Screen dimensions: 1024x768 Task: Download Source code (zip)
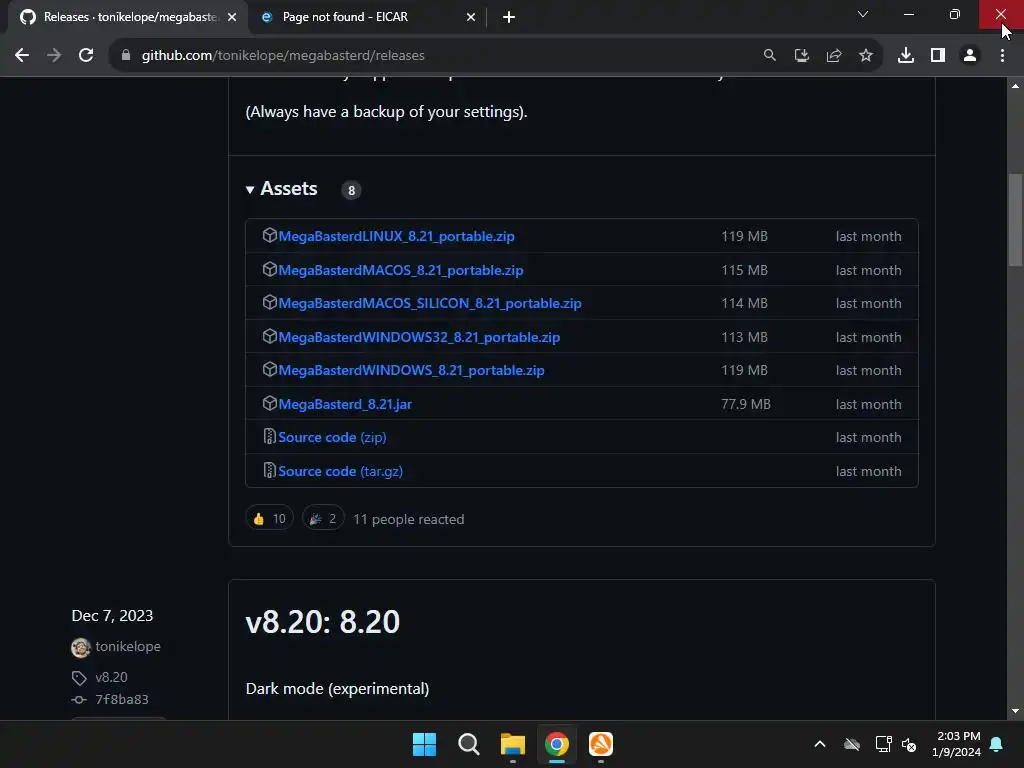click(x=332, y=438)
